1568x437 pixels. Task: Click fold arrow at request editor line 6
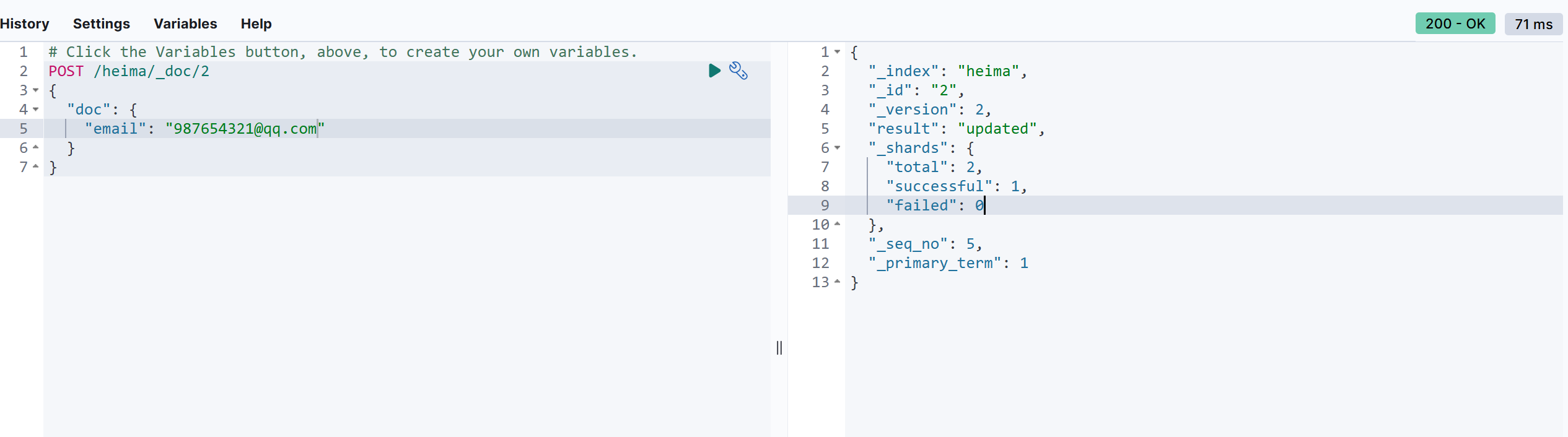click(36, 148)
